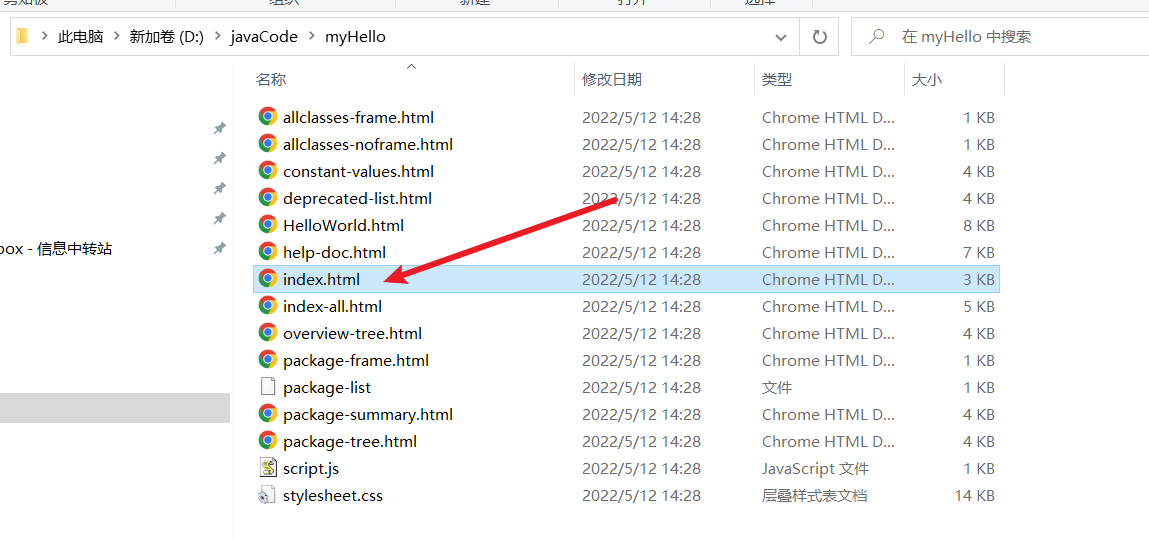Click the 文件 type cell of package-list
The image size is (1149, 538).
777,388
